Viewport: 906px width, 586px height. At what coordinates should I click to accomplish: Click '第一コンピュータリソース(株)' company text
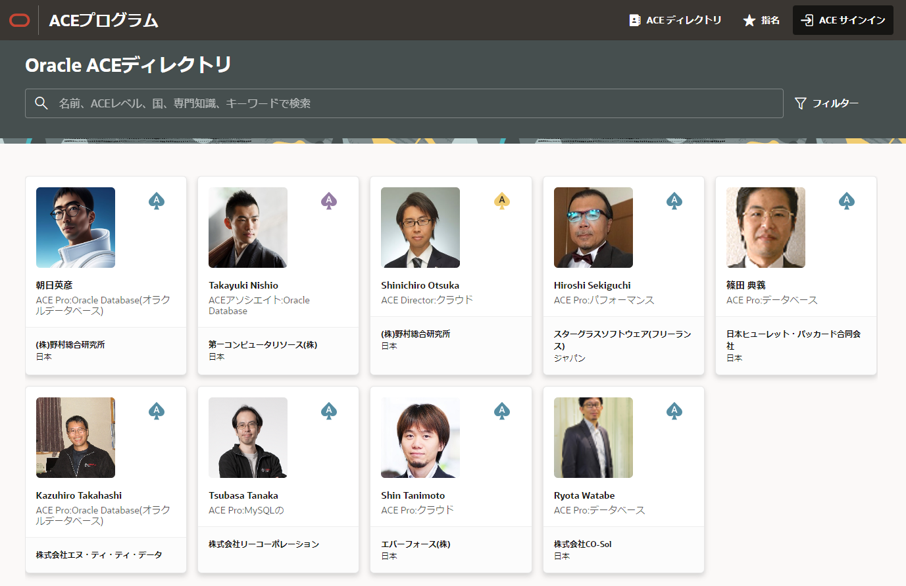tap(263, 344)
